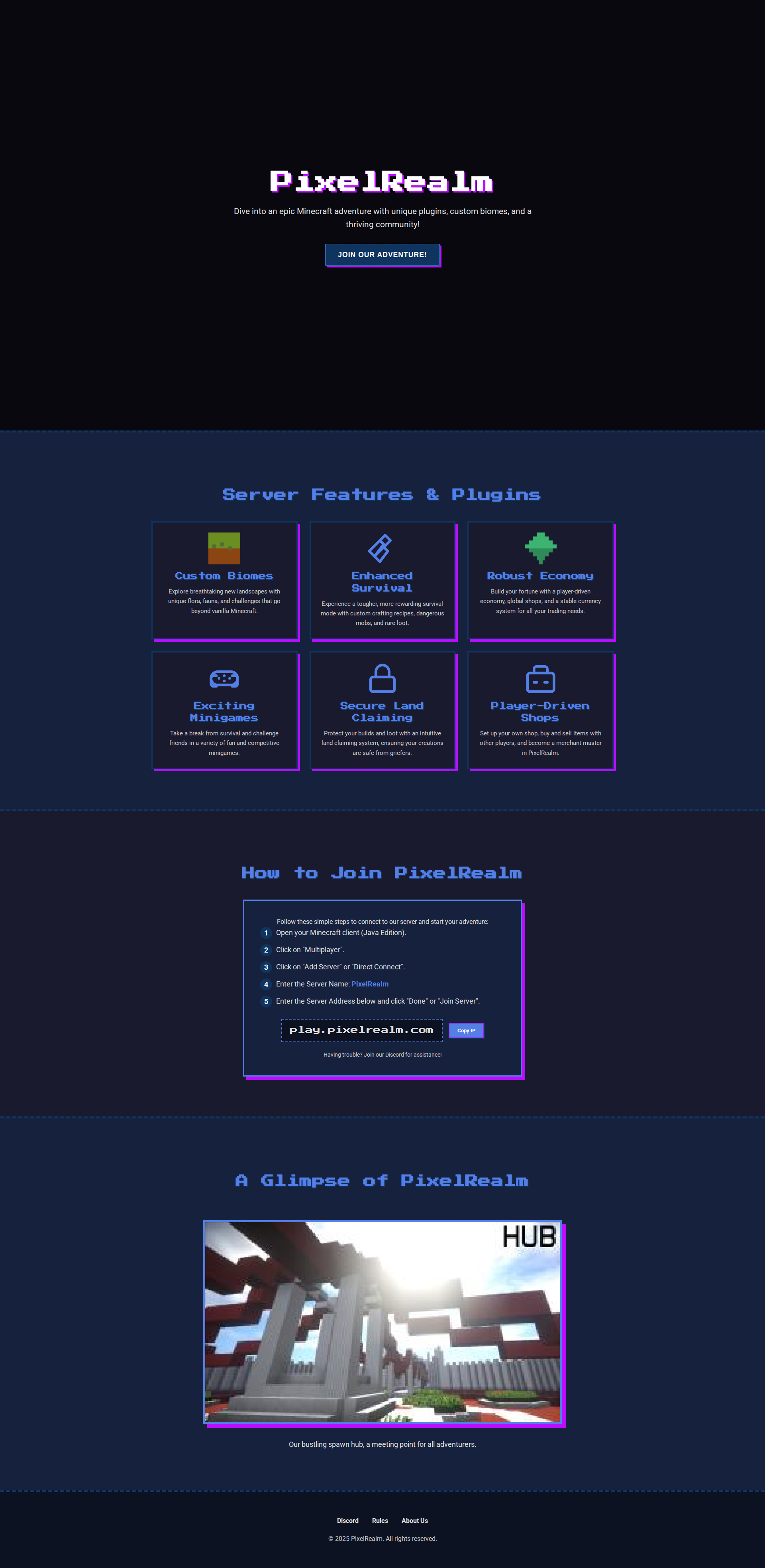This screenshot has width=765, height=1568.
Task: Open the About Us footer link
Action: coord(414,1521)
